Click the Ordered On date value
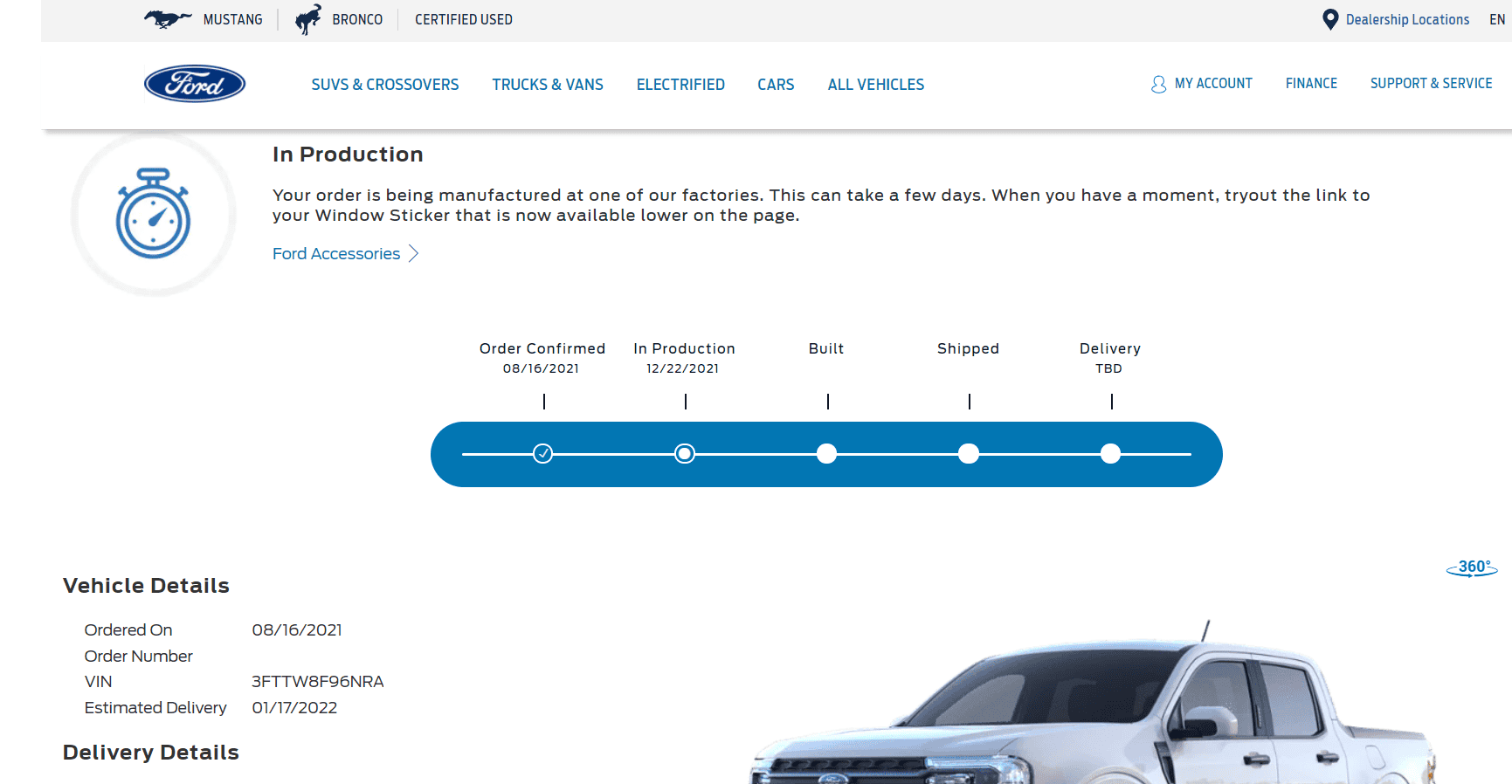This screenshot has width=1512, height=784. (x=297, y=630)
